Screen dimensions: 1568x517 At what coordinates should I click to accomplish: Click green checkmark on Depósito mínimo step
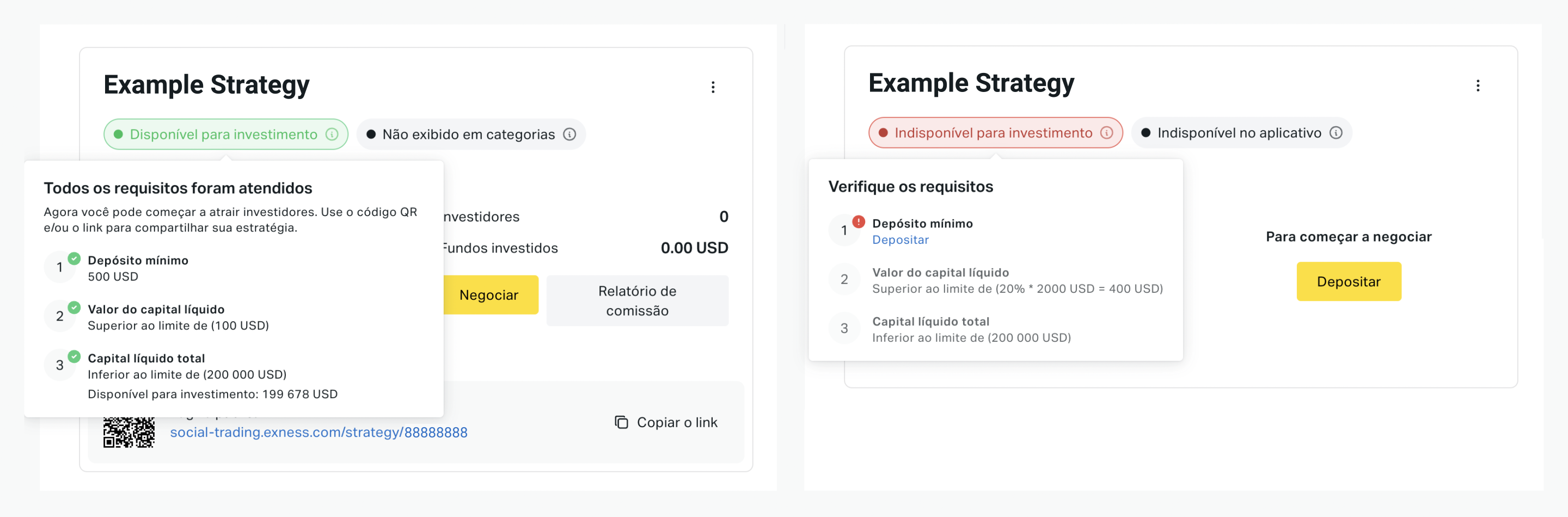[73, 259]
